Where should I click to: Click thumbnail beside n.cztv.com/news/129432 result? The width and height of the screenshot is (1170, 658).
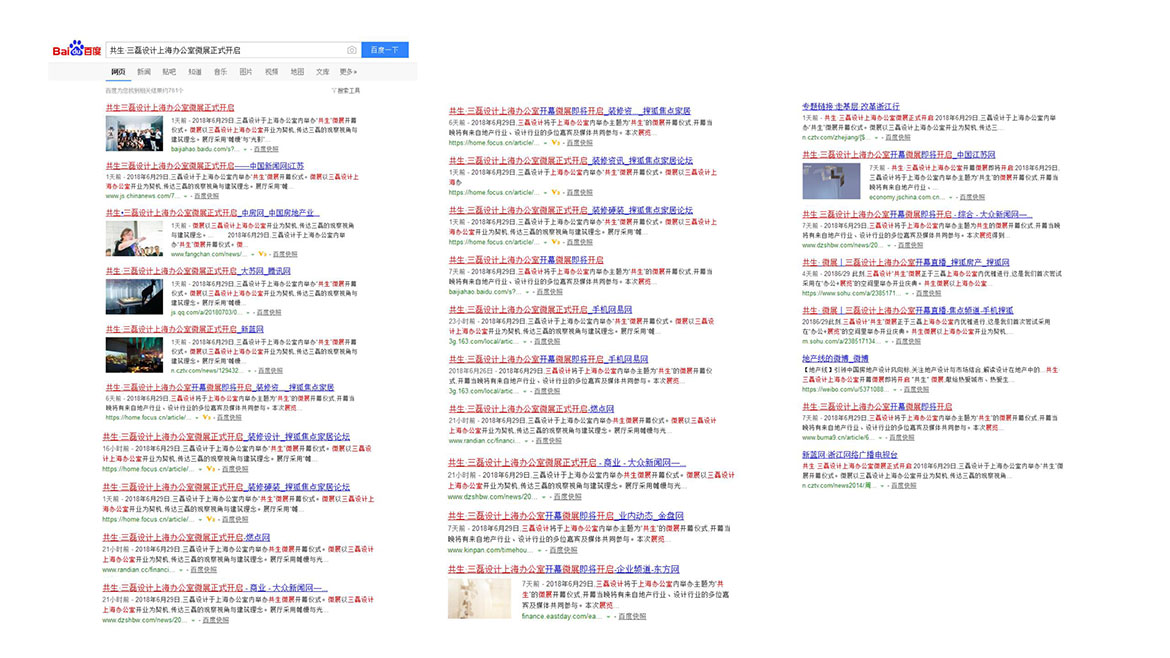(x=134, y=355)
